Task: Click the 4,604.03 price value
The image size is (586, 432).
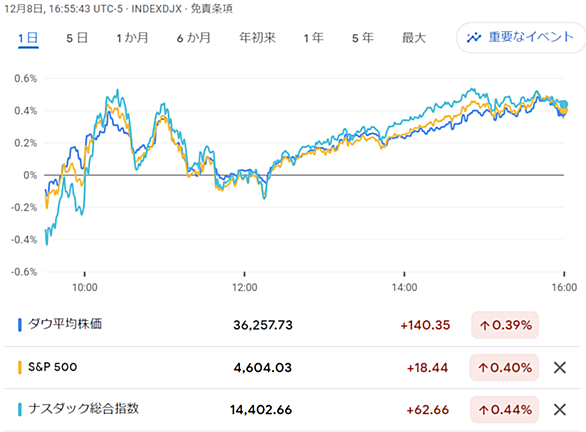Action: [263, 368]
